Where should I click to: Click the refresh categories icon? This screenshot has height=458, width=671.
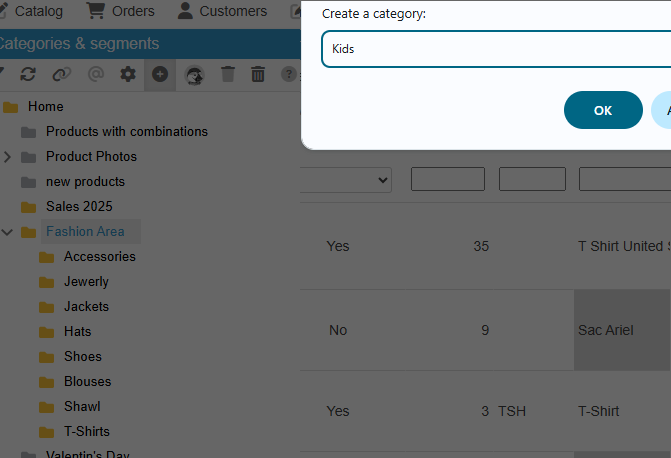[x=28, y=74]
